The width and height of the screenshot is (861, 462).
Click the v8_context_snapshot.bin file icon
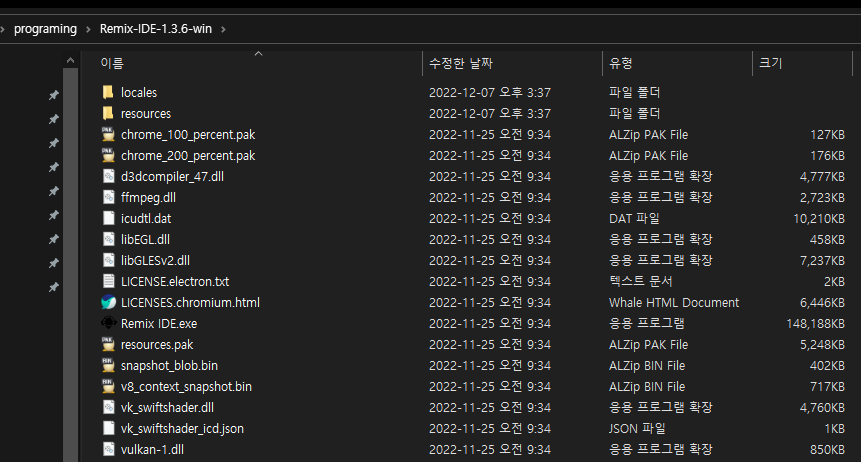(108, 386)
